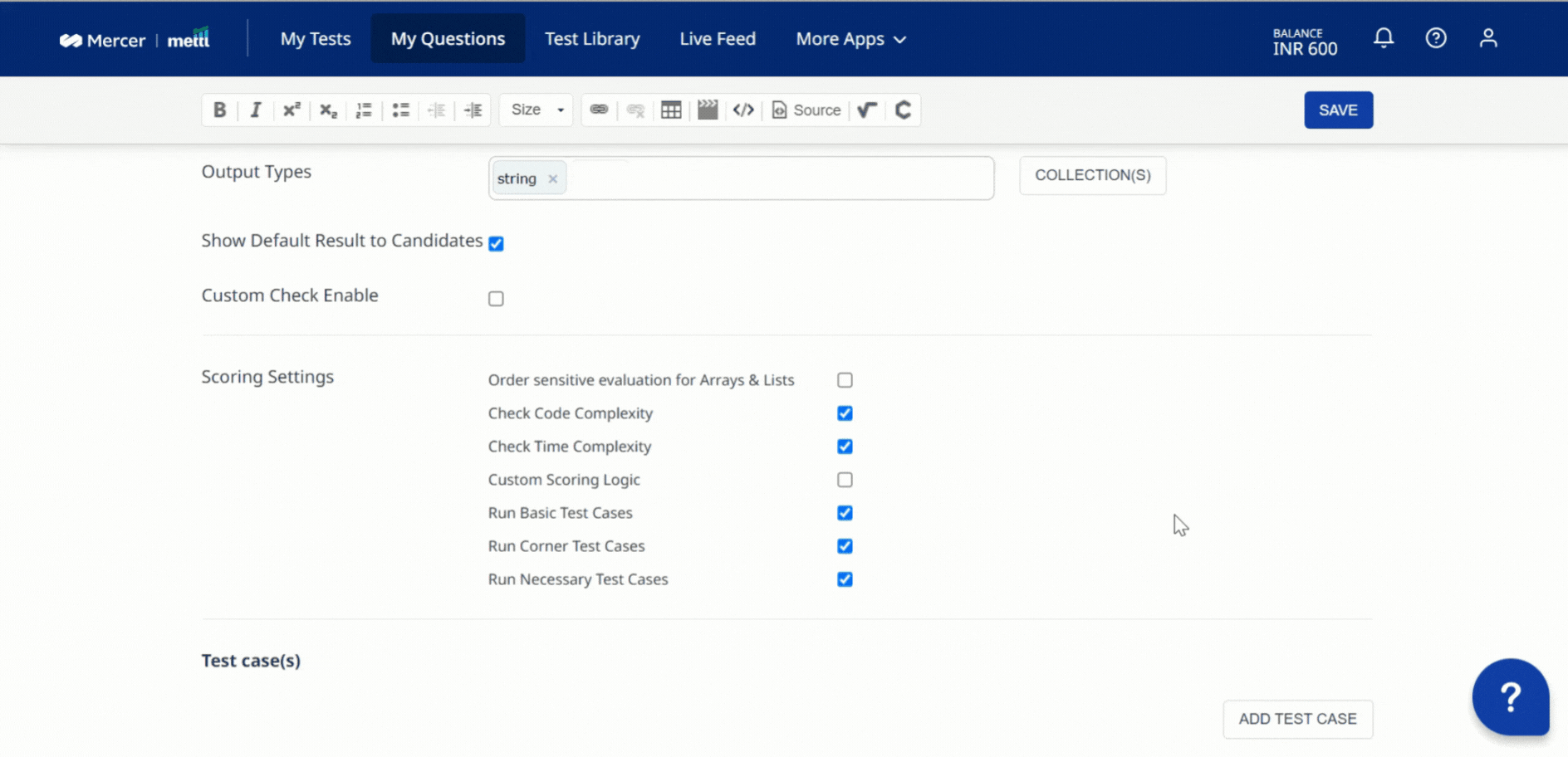Open the user profile icon
Screen dimensions: 1568x757
1488,38
